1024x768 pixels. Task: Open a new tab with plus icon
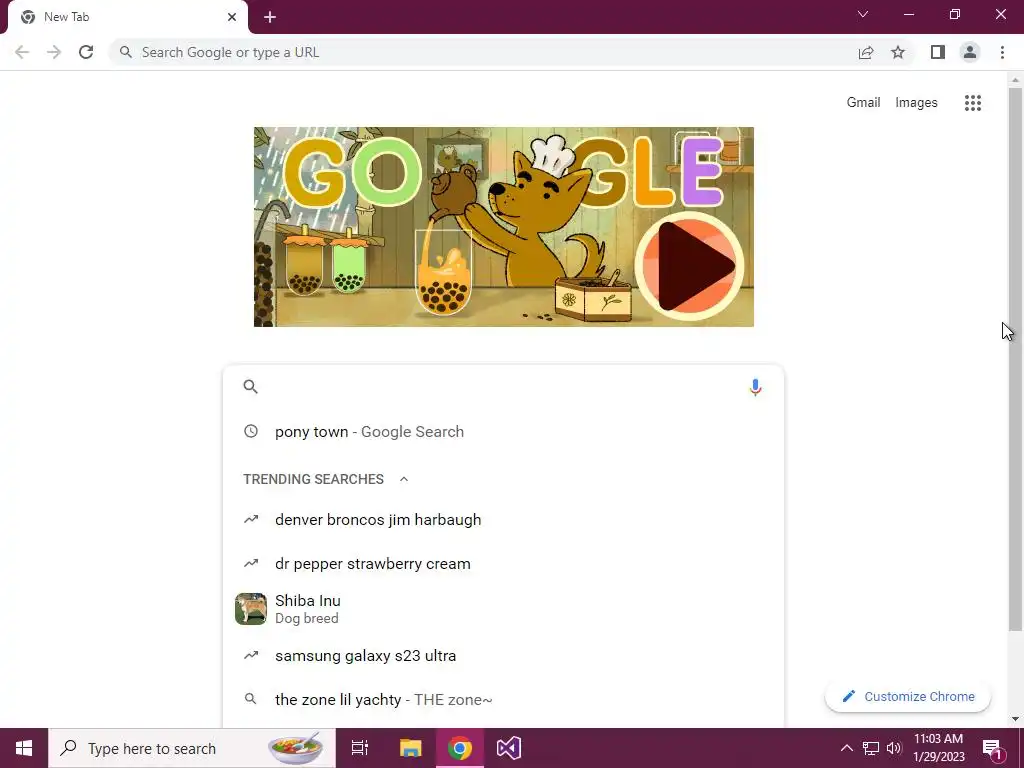270,17
